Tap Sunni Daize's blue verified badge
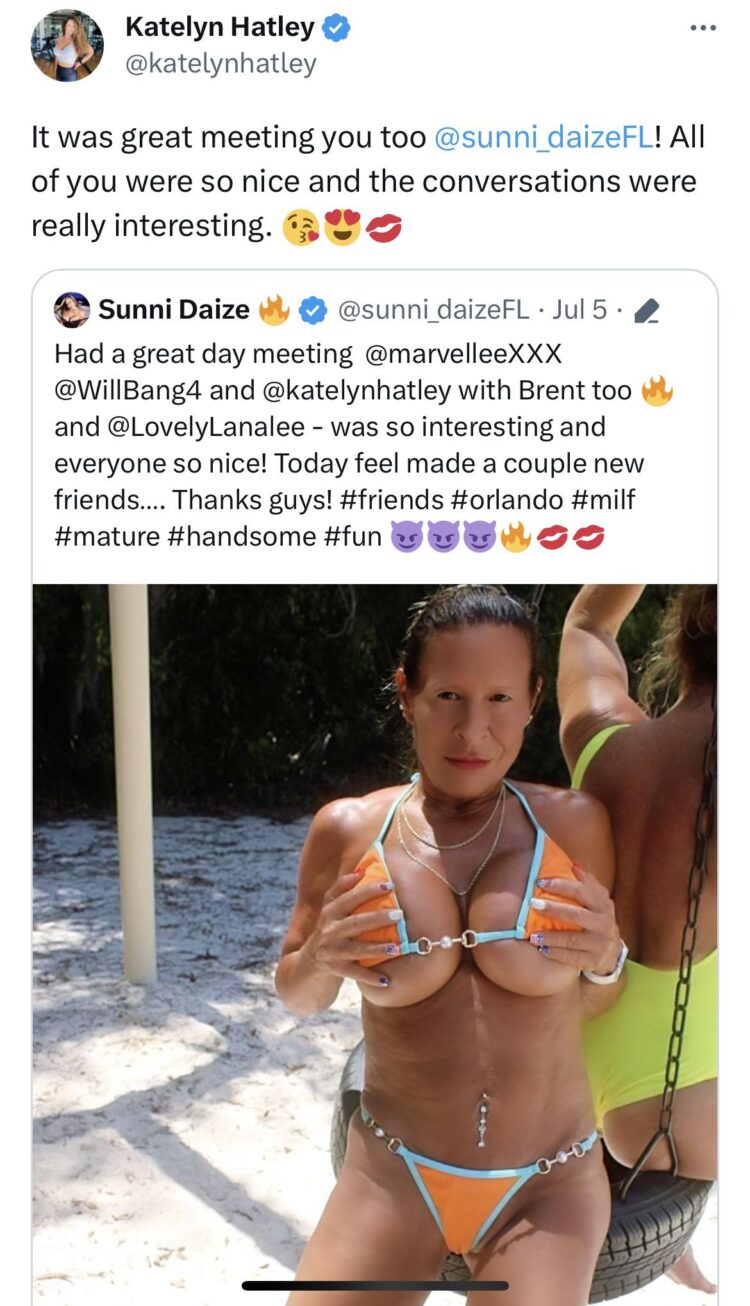This screenshot has height=1306, width=750. point(313,311)
